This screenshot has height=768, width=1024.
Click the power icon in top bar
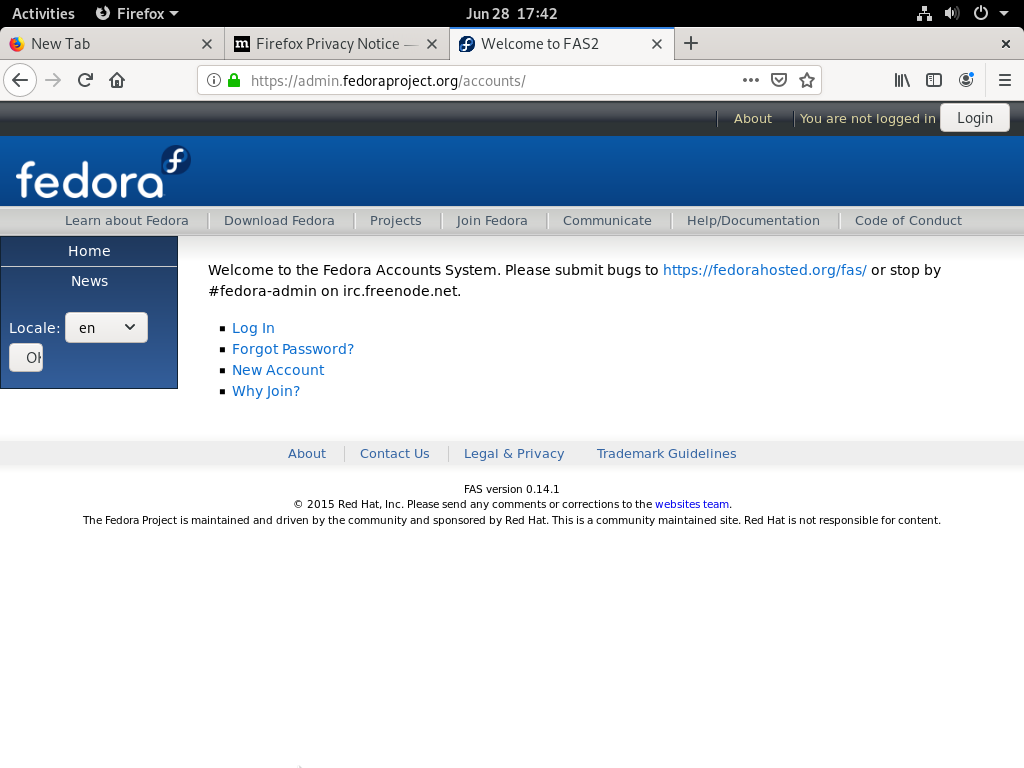(981, 14)
